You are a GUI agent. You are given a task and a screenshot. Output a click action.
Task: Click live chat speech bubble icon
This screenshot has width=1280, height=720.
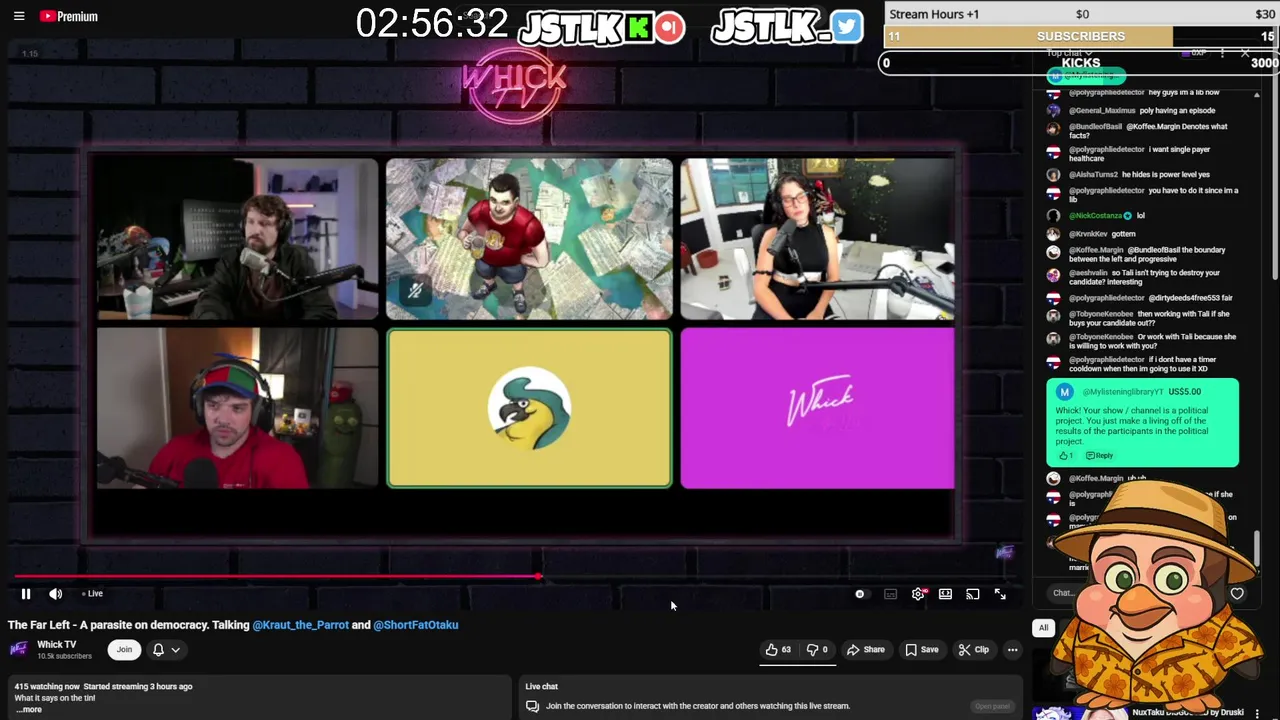coord(533,706)
